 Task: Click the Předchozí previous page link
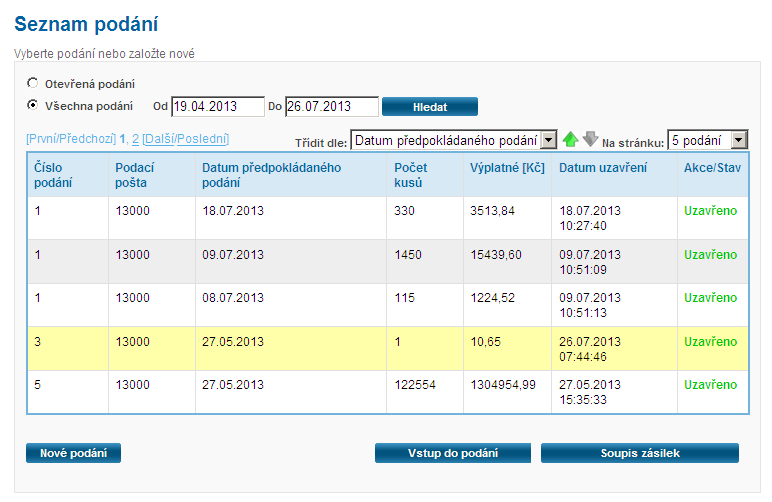(89, 140)
